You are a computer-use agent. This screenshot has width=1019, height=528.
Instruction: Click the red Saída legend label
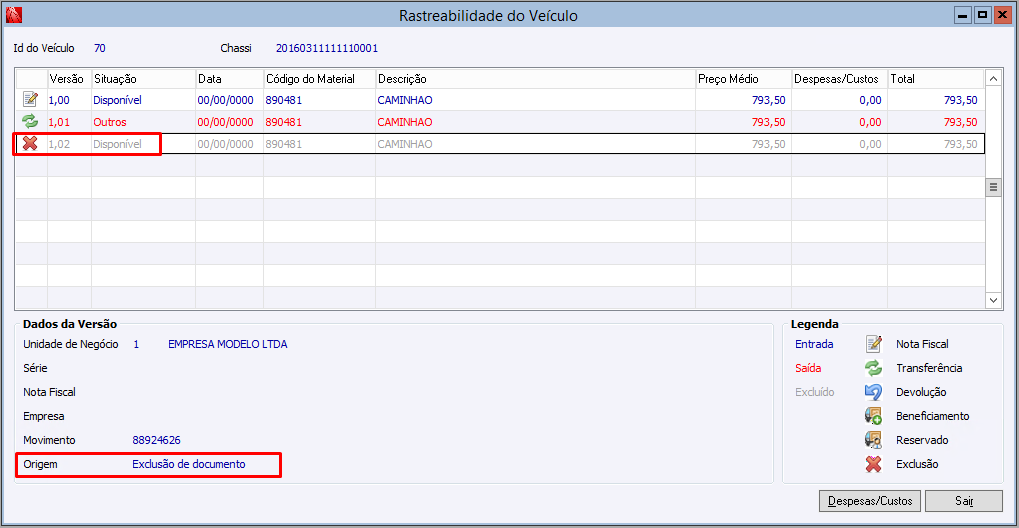tap(808, 368)
